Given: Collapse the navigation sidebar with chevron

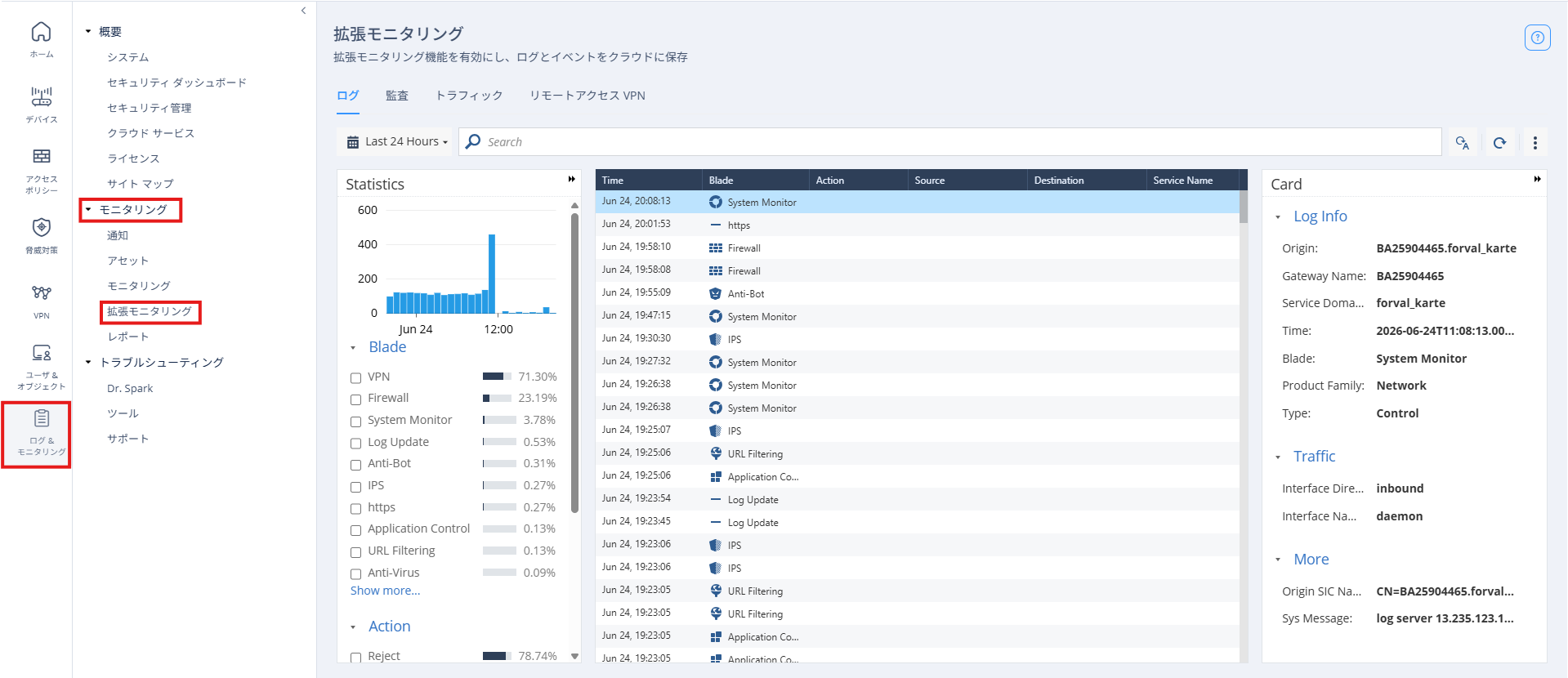Looking at the screenshot, I should click(303, 11).
